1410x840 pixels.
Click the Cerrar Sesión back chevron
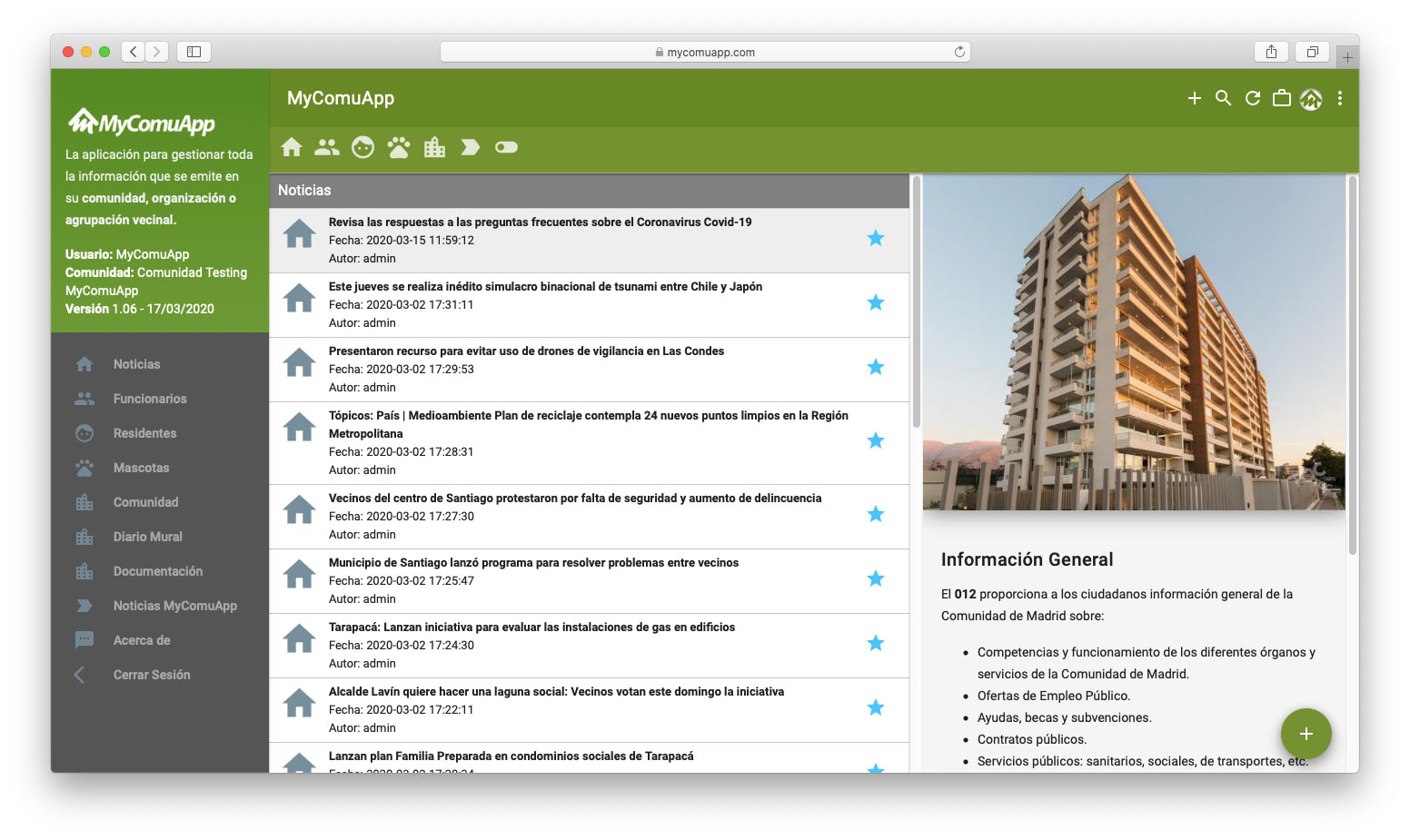(80, 675)
